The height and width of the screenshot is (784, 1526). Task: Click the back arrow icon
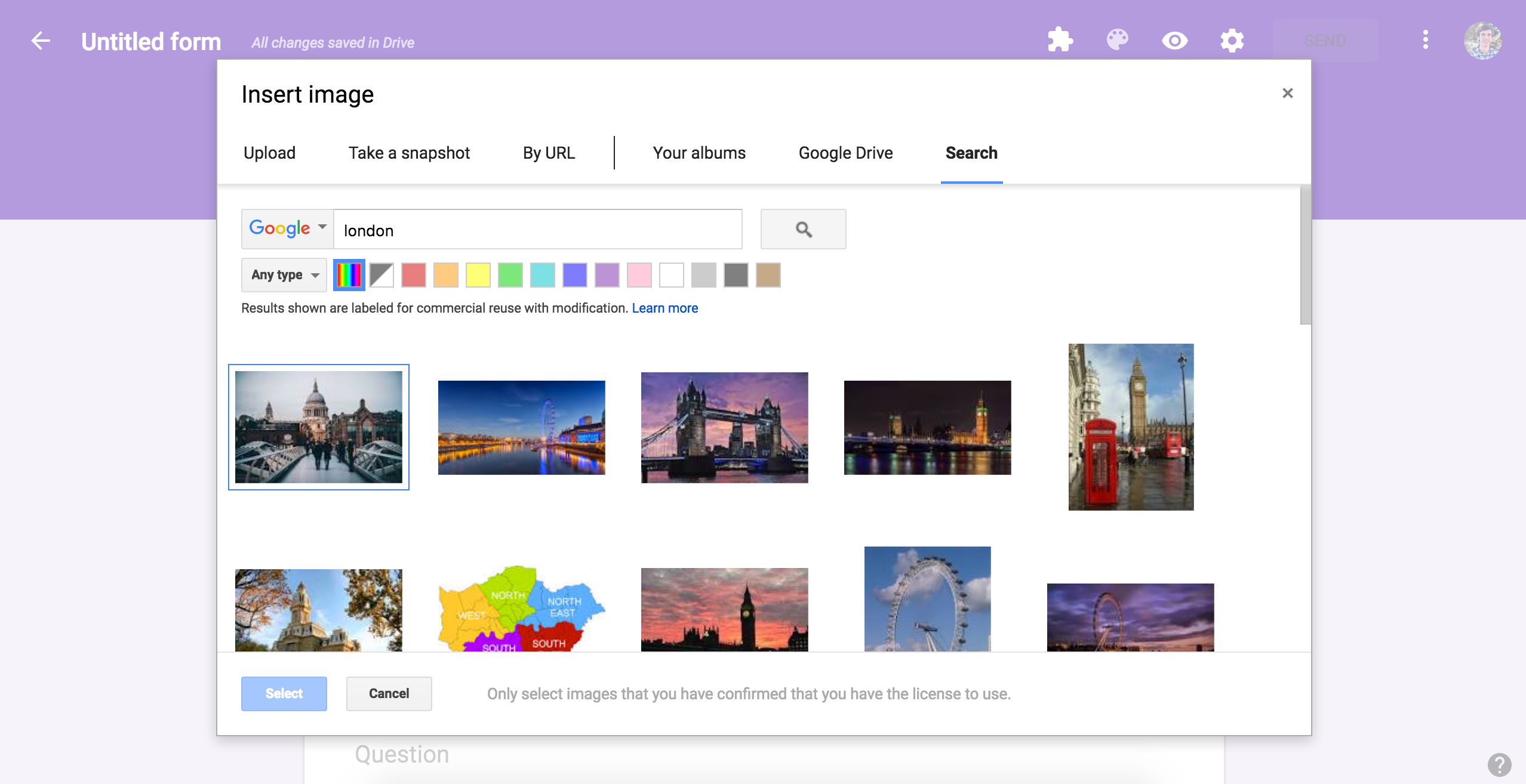[x=41, y=41]
